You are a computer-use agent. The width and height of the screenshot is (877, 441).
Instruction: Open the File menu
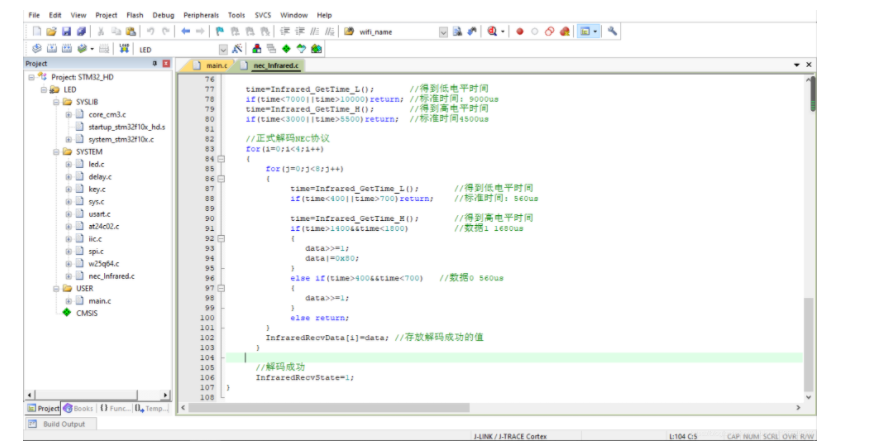coord(34,15)
